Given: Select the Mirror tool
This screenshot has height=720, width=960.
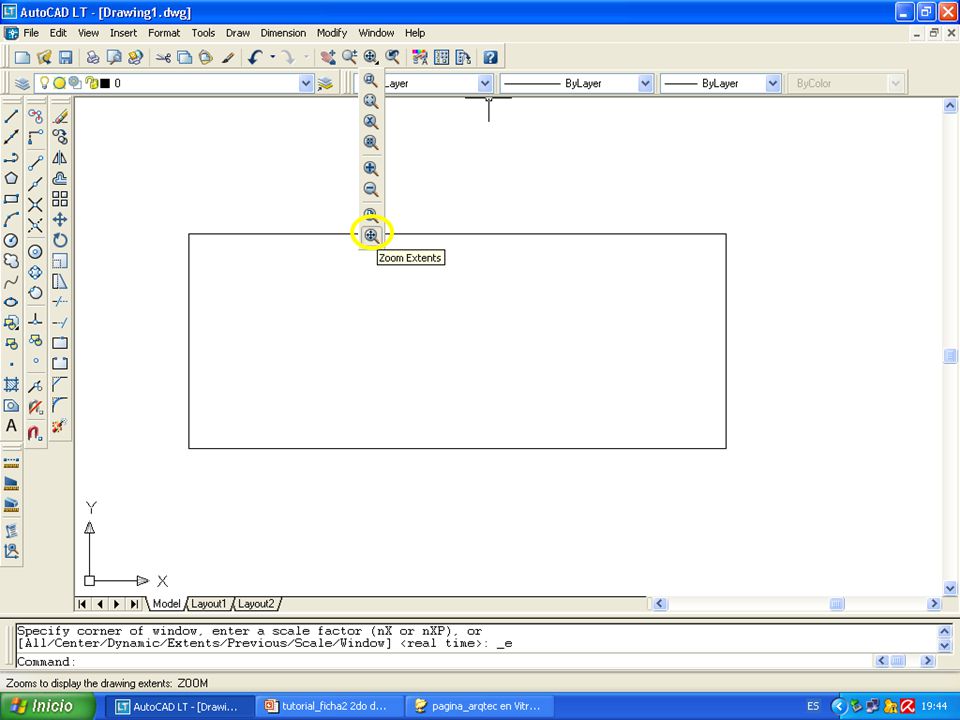Looking at the screenshot, I should coord(60,157).
